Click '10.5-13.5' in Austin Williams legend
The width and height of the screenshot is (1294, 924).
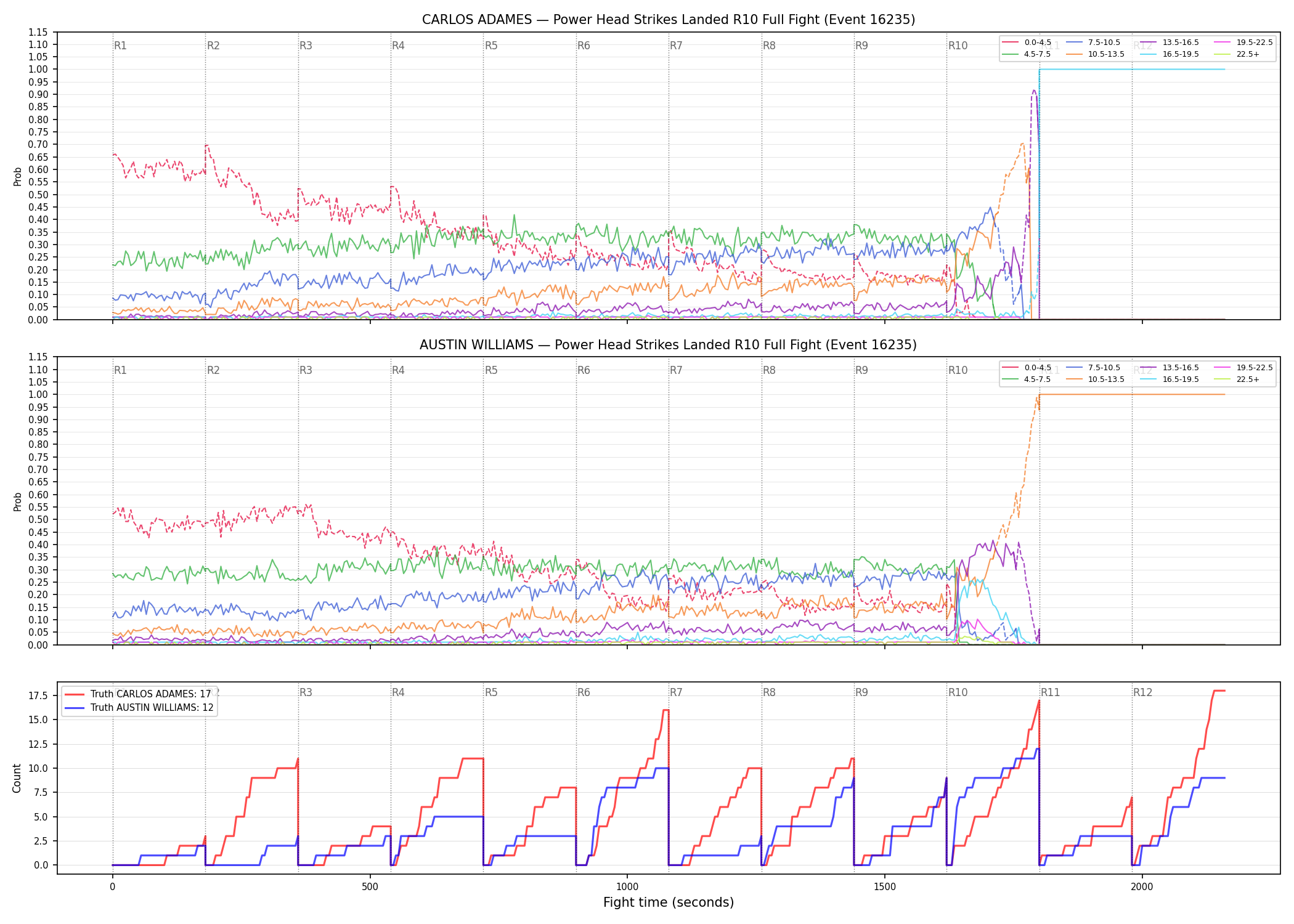click(1106, 379)
